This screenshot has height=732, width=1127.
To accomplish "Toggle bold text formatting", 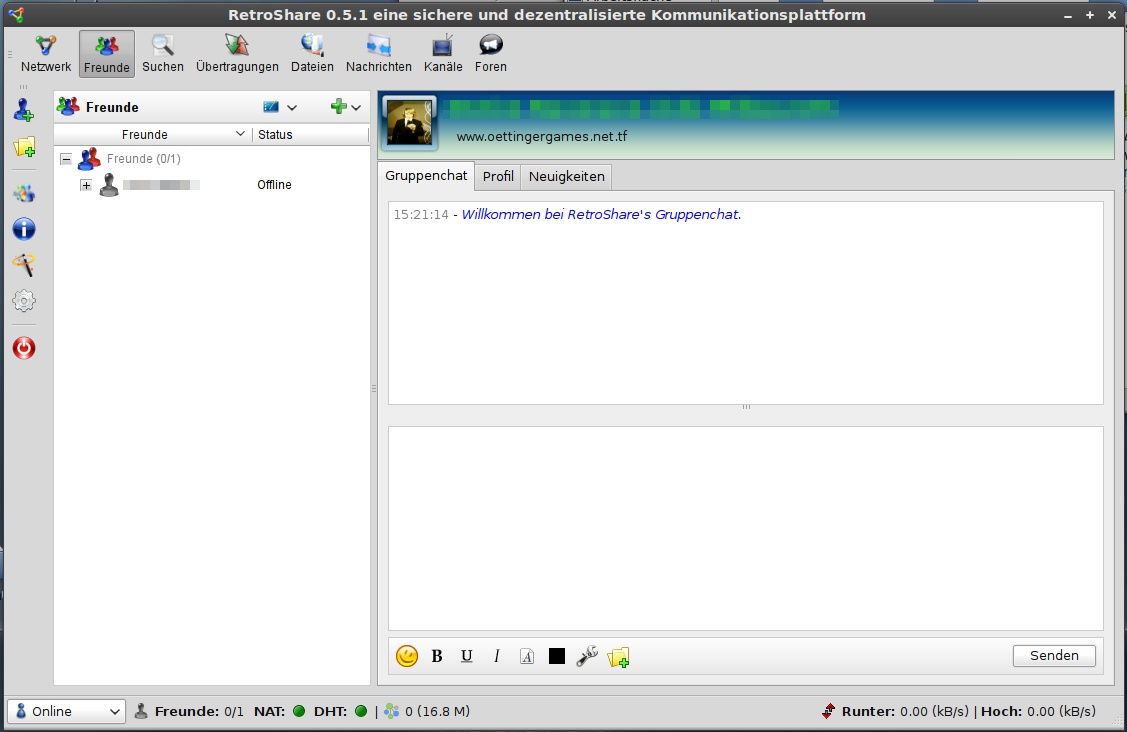I will [437, 656].
